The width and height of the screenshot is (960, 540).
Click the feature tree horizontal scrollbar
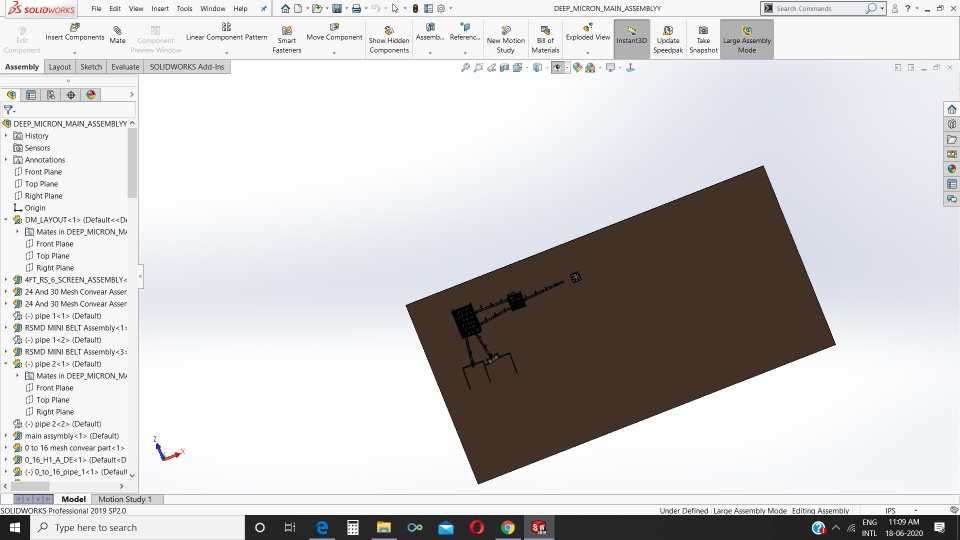pos(29,486)
